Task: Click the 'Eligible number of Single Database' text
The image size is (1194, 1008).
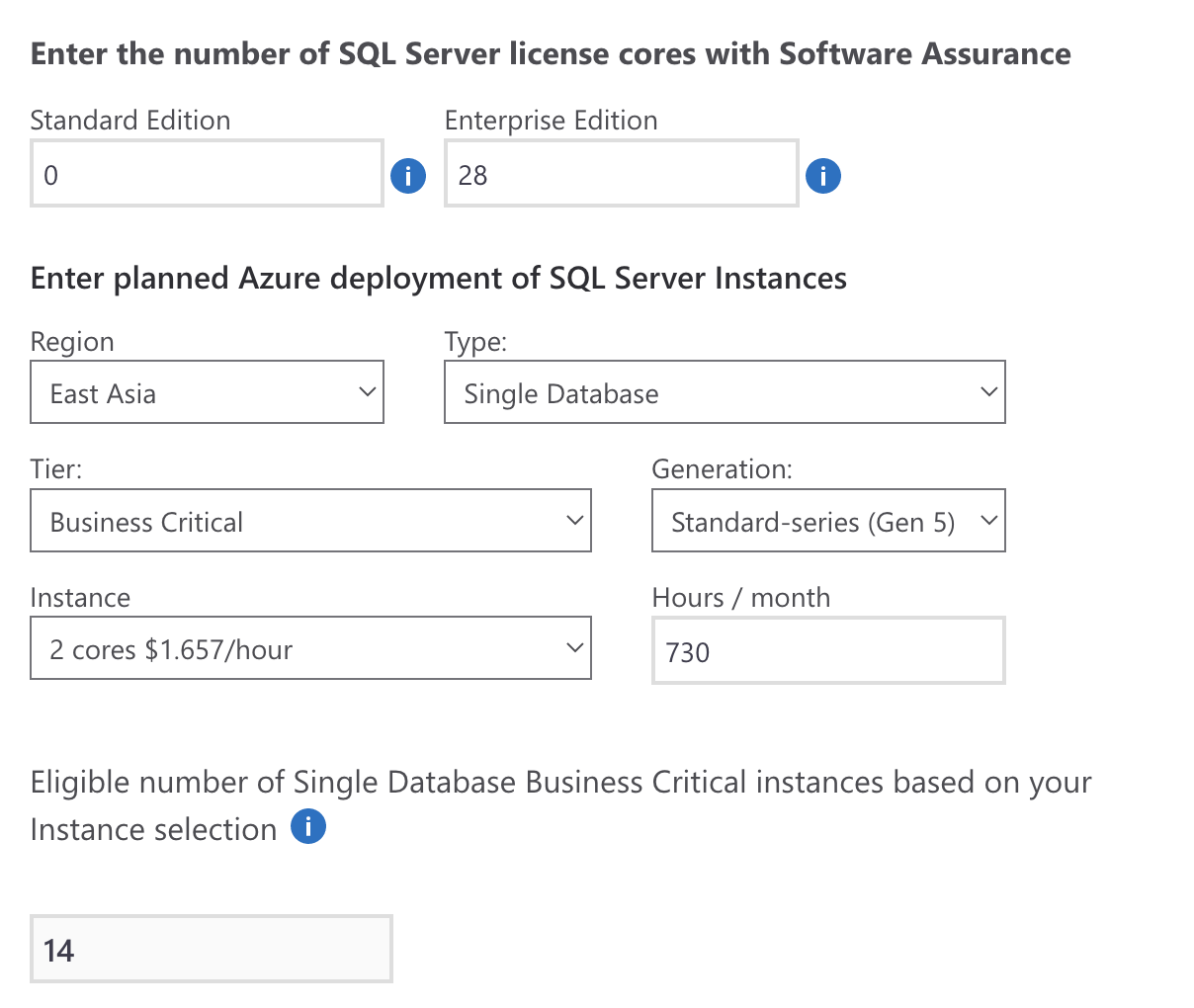Action: click(x=561, y=805)
